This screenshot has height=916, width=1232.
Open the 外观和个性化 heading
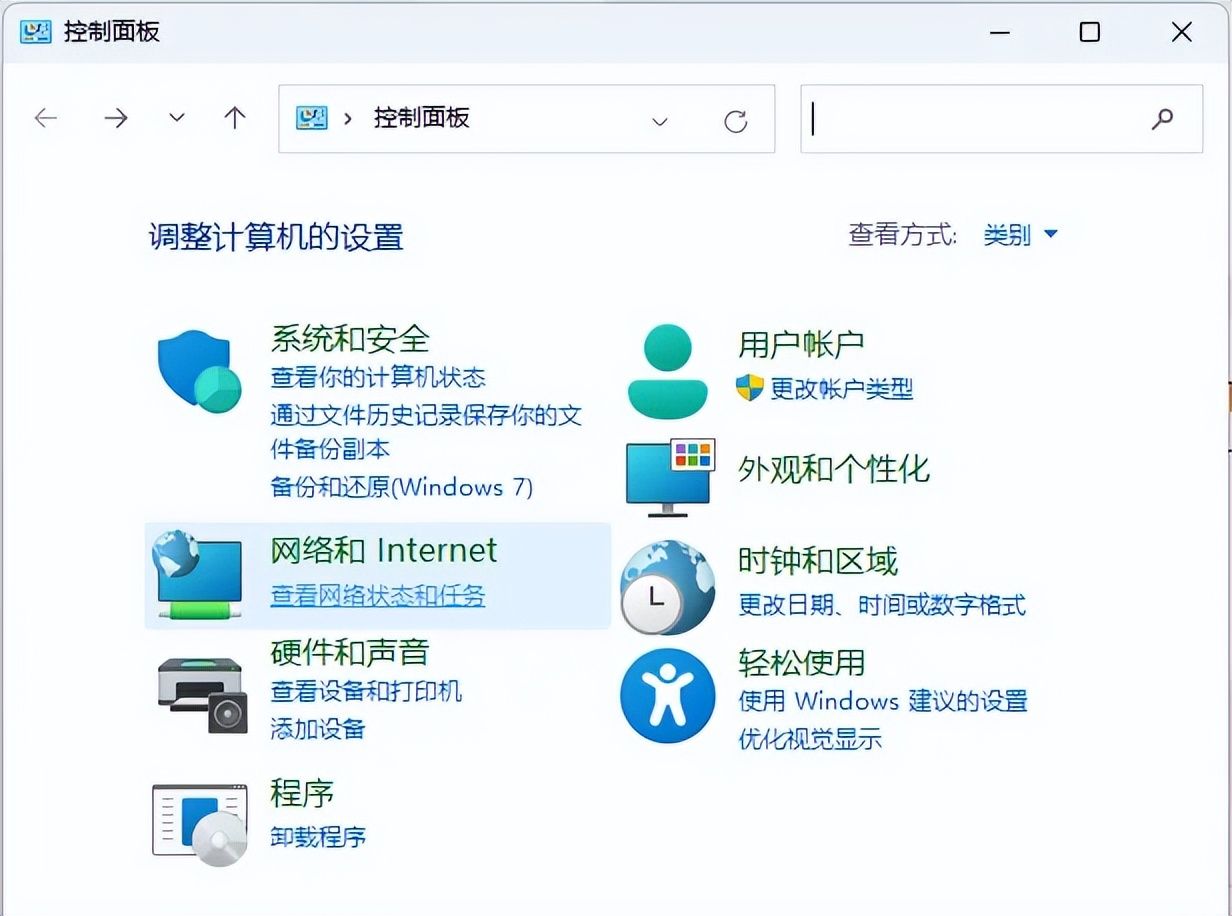tap(834, 468)
